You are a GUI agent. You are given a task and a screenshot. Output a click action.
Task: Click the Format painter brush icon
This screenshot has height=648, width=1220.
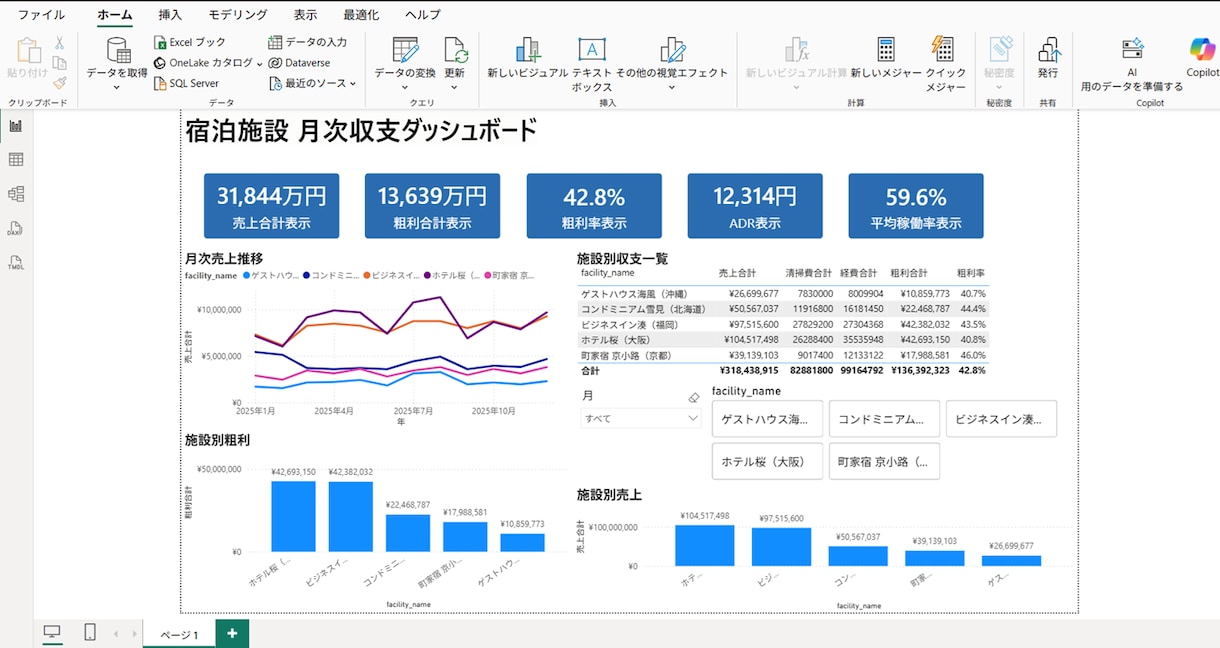59,83
